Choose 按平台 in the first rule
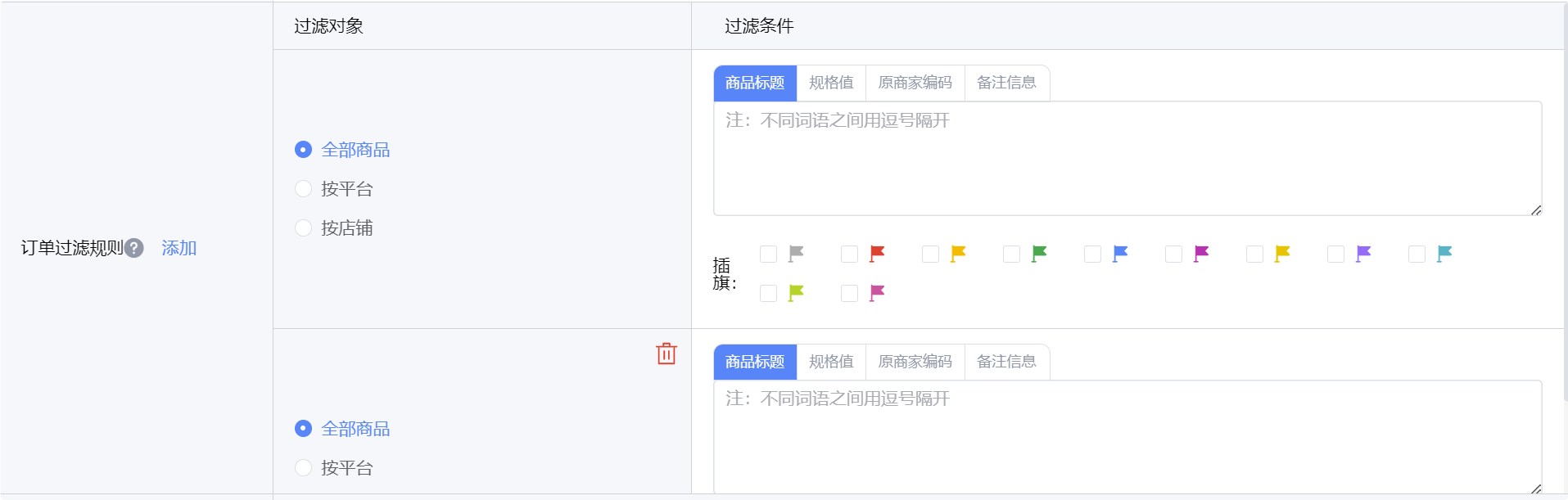The width and height of the screenshot is (1568, 500). 303,189
